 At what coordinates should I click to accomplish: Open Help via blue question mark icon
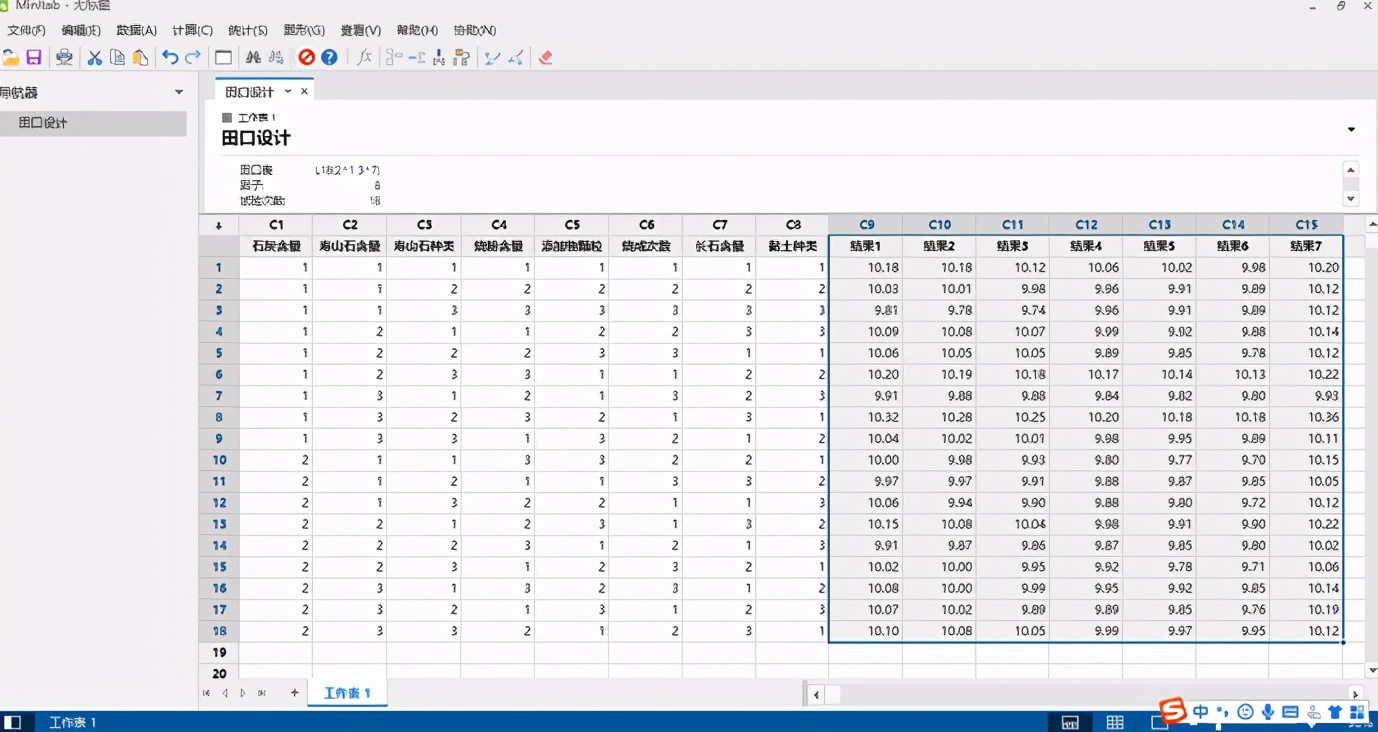pos(329,58)
